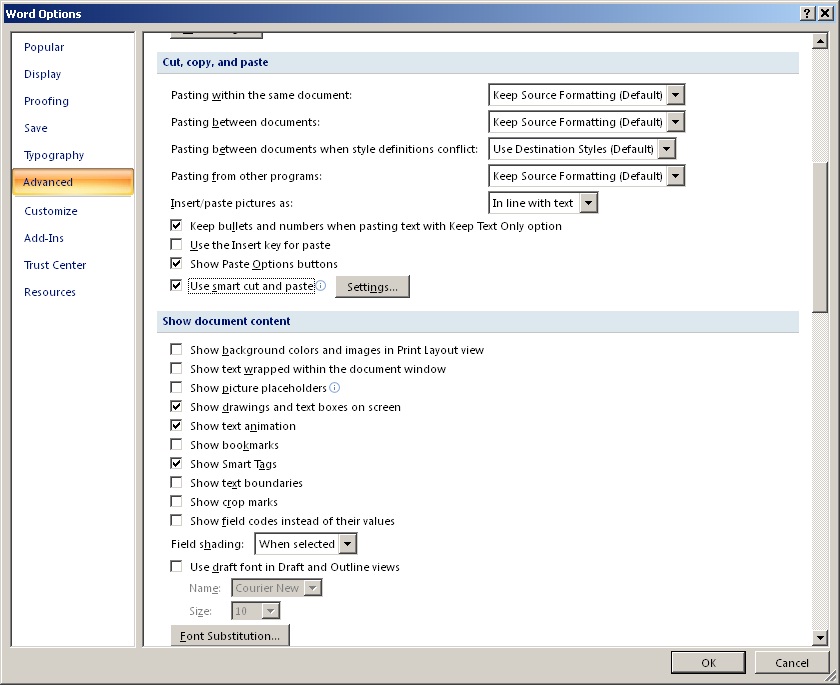Enable Show bookmarks checkbox
This screenshot has height=685, width=840.
click(176, 445)
